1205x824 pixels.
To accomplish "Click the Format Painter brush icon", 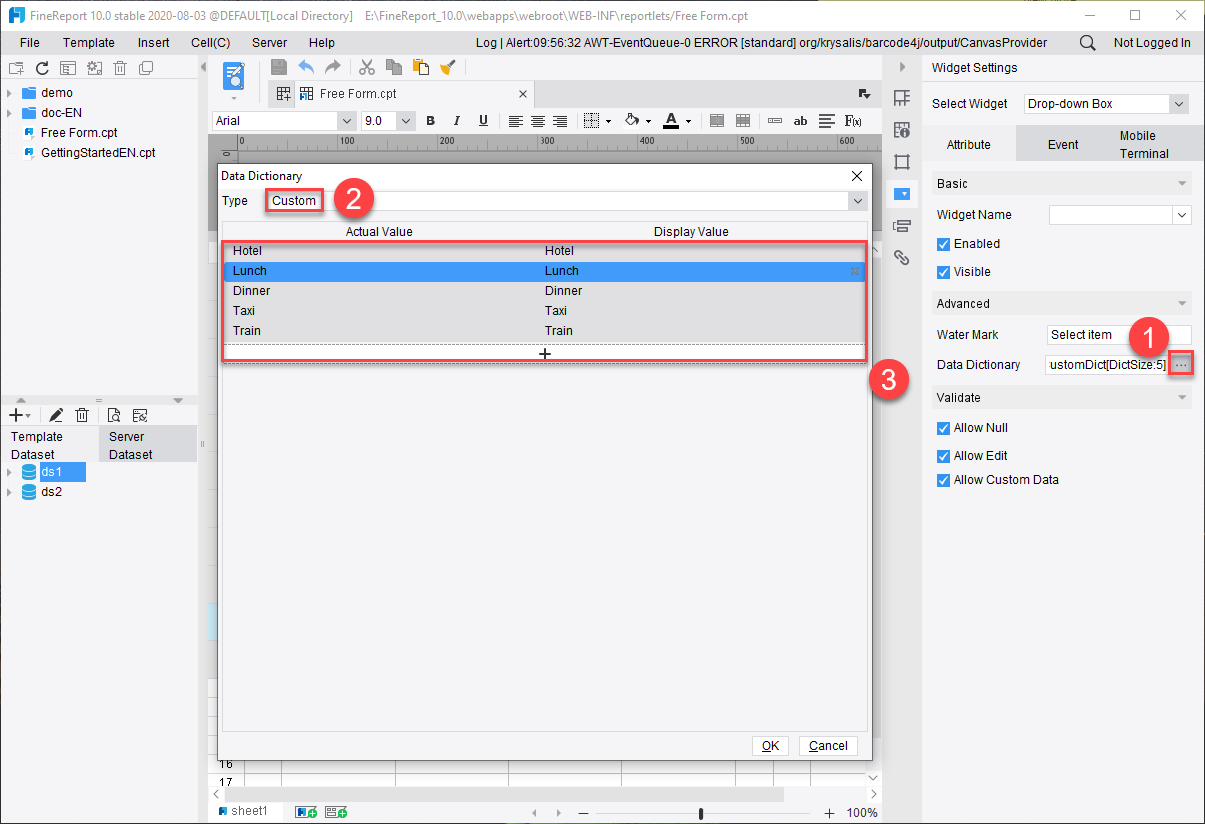I will click(448, 67).
